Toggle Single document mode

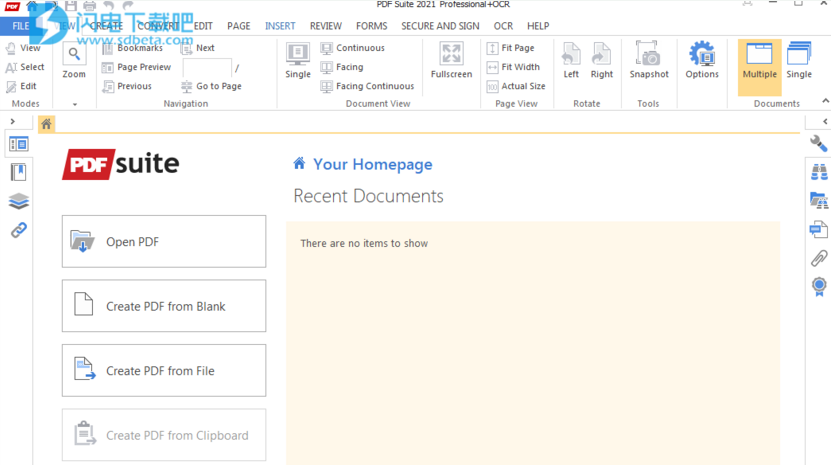[799, 61]
